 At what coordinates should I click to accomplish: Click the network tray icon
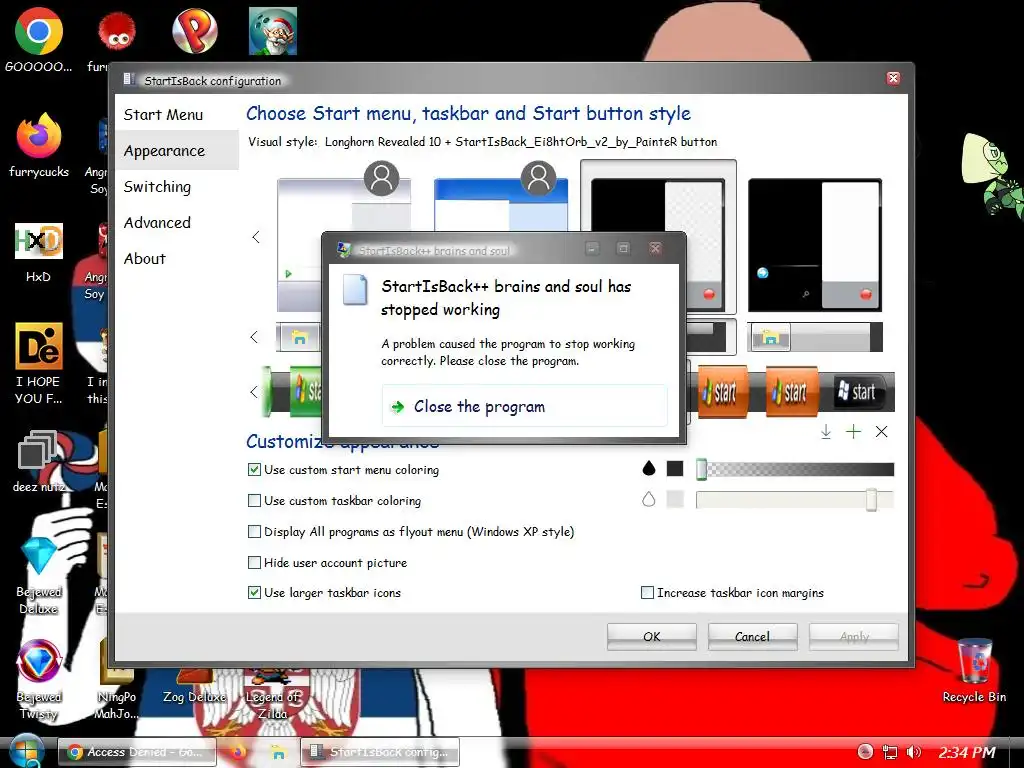(x=889, y=752)
